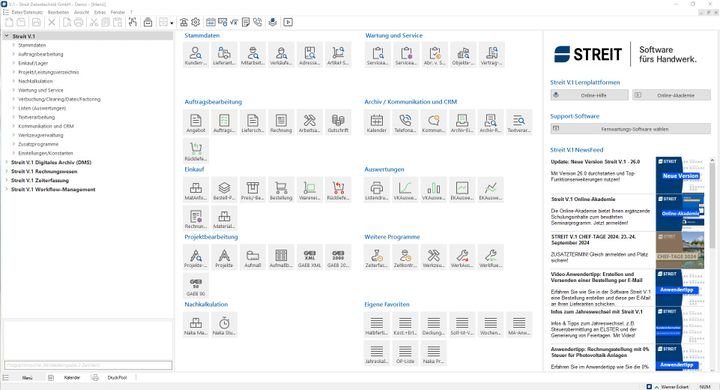Open the Bearbeiten menu

58,12
